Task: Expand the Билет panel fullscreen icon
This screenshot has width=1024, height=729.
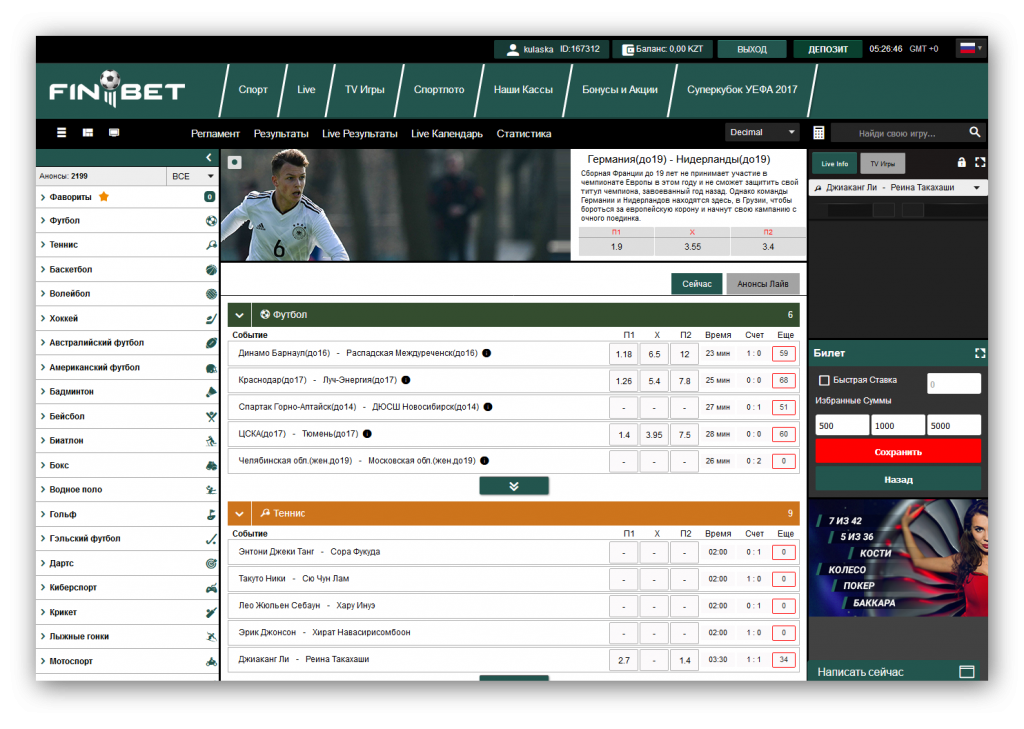Action: click(980, 353)
